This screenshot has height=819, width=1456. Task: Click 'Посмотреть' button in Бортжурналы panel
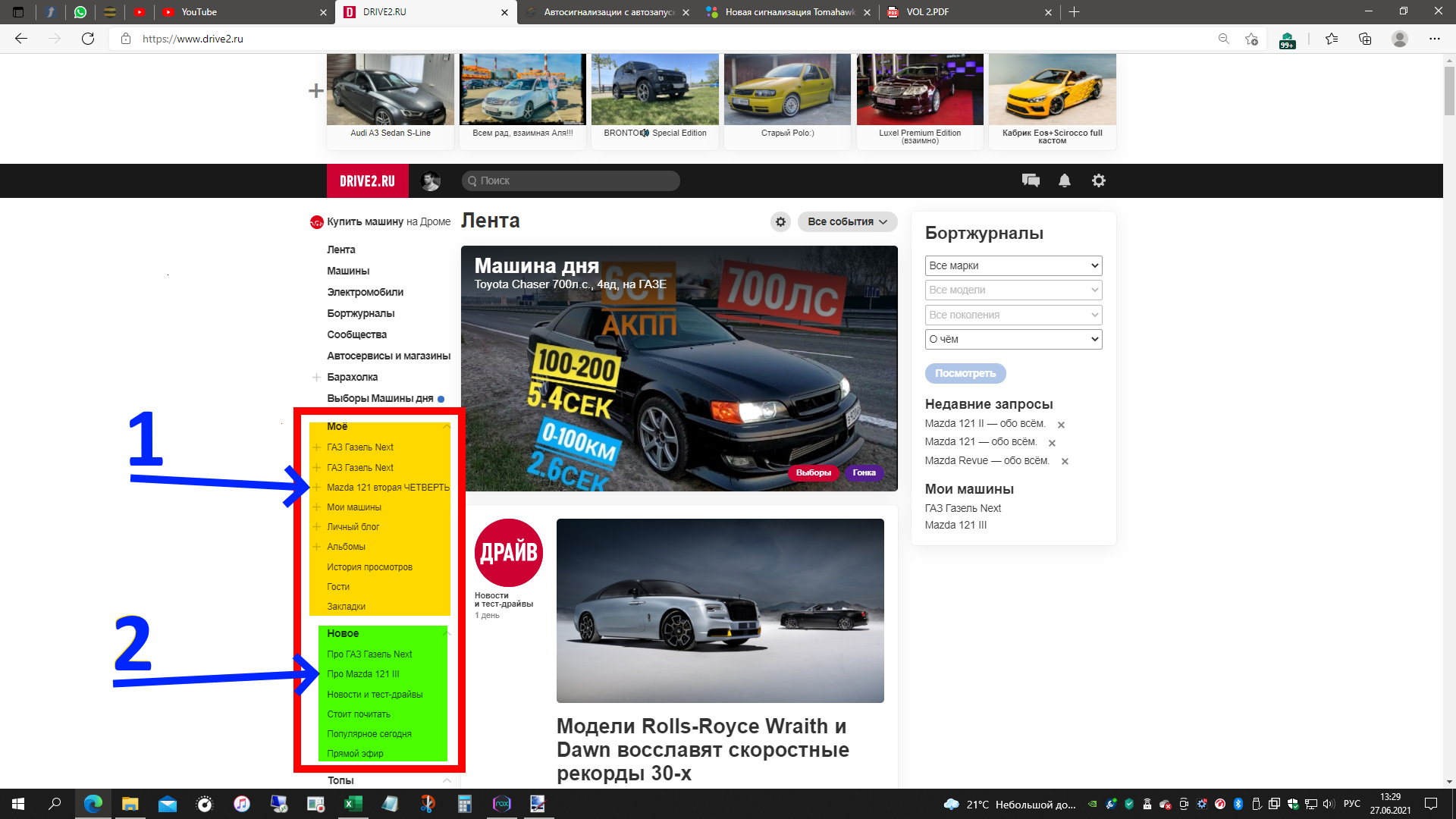964,373
